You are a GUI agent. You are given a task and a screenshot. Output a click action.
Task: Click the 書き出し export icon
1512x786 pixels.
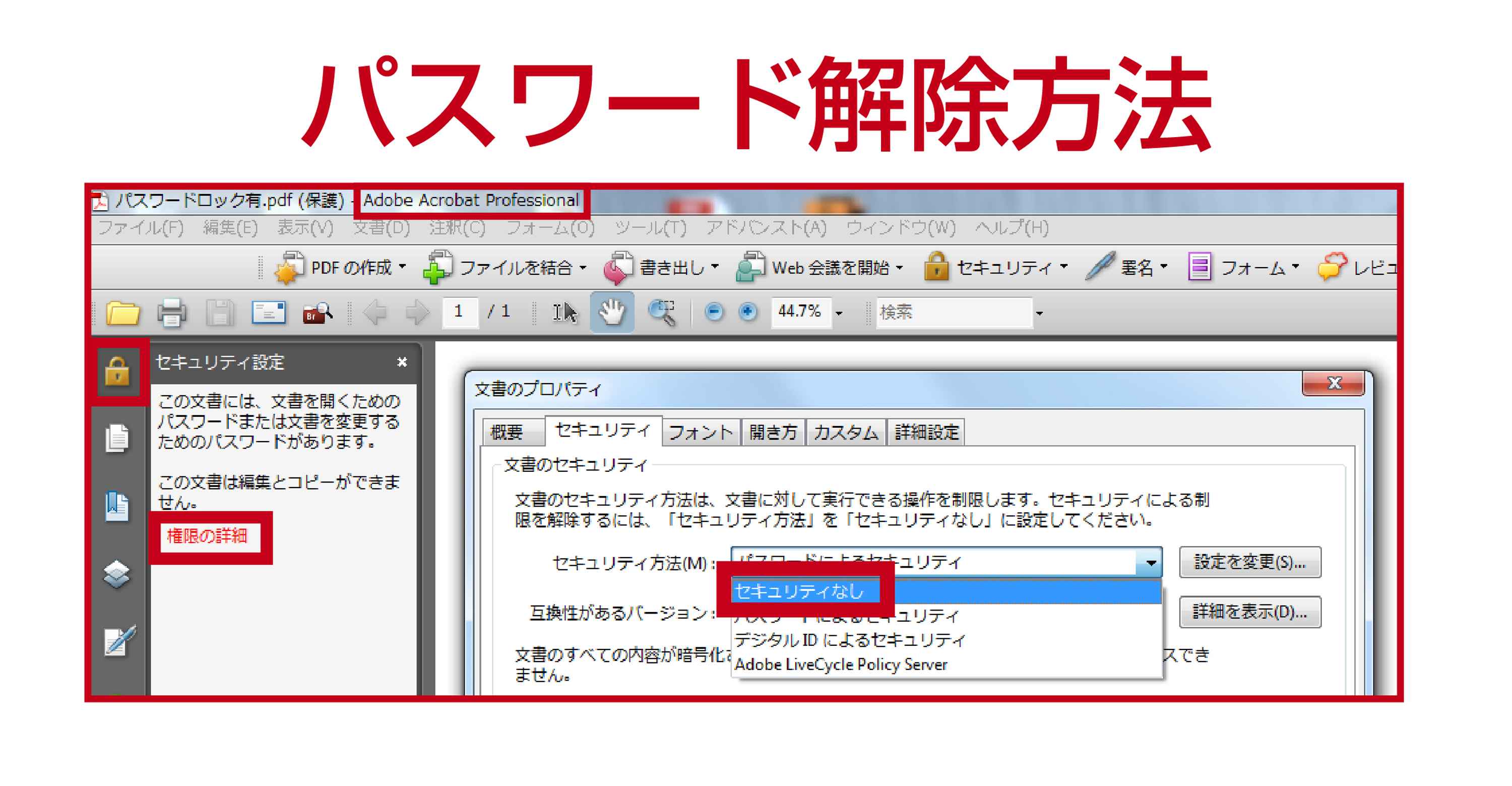click(x=618, y=268)
